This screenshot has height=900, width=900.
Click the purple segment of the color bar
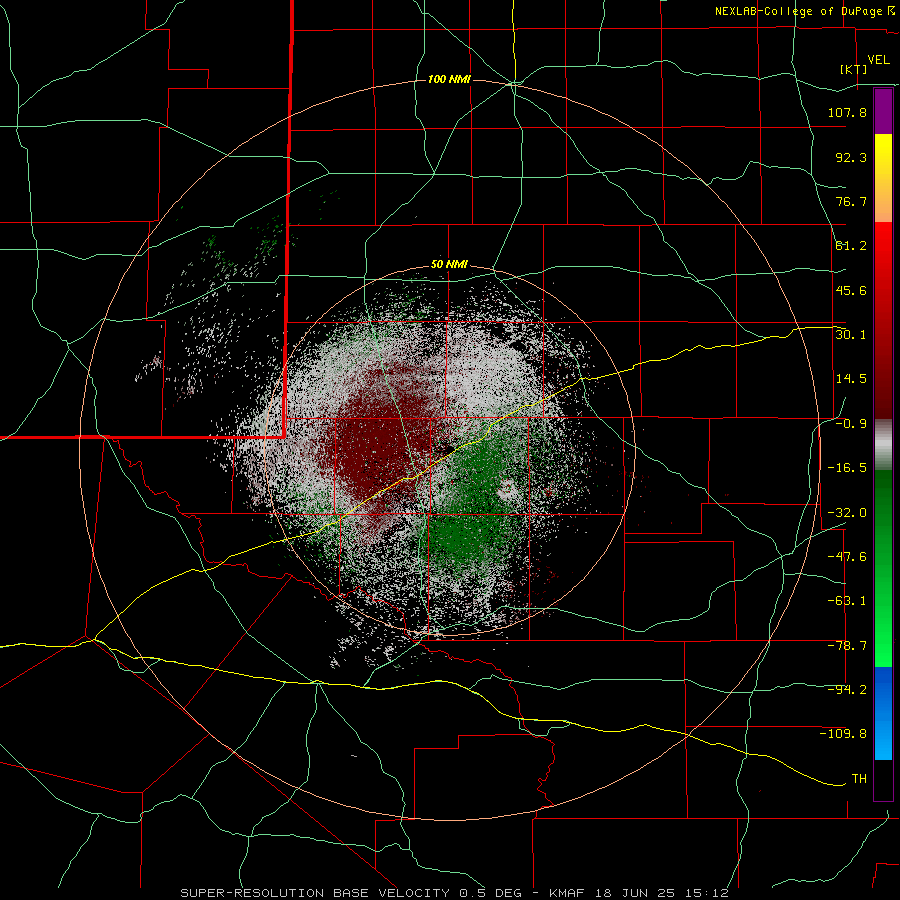coord(883,111)
